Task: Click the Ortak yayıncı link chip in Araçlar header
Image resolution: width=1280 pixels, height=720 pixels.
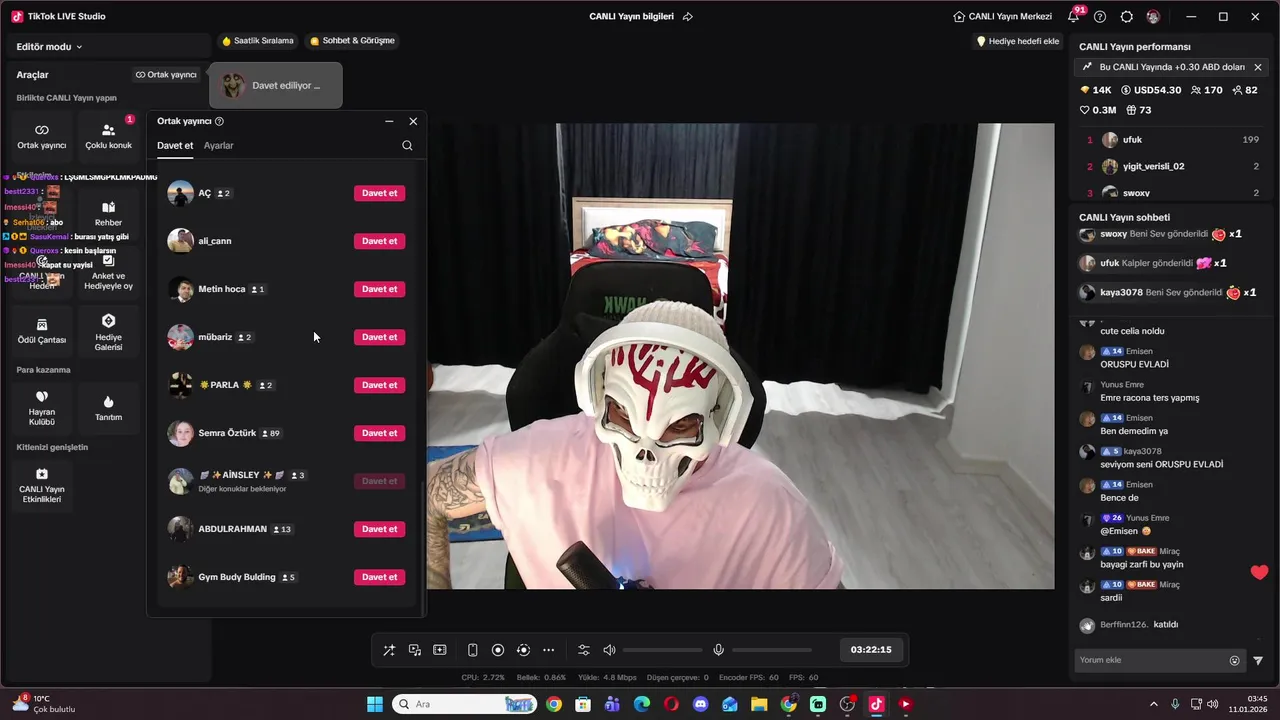Action: [166, 75]
